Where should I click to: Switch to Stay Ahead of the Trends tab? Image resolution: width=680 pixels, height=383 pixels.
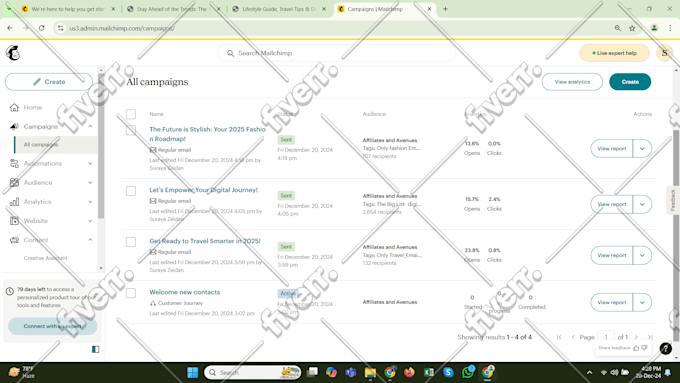[x=173, y=9]
